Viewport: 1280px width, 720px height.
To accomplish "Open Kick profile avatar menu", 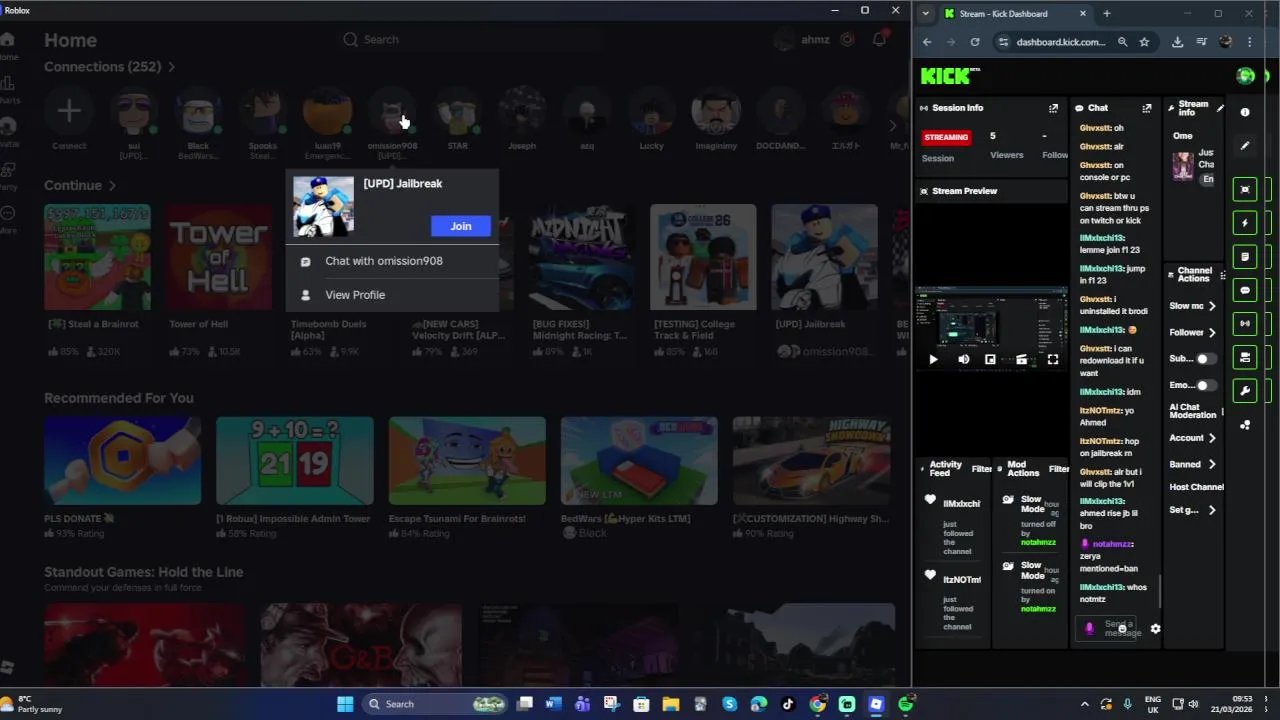I will coord(1245,76).
